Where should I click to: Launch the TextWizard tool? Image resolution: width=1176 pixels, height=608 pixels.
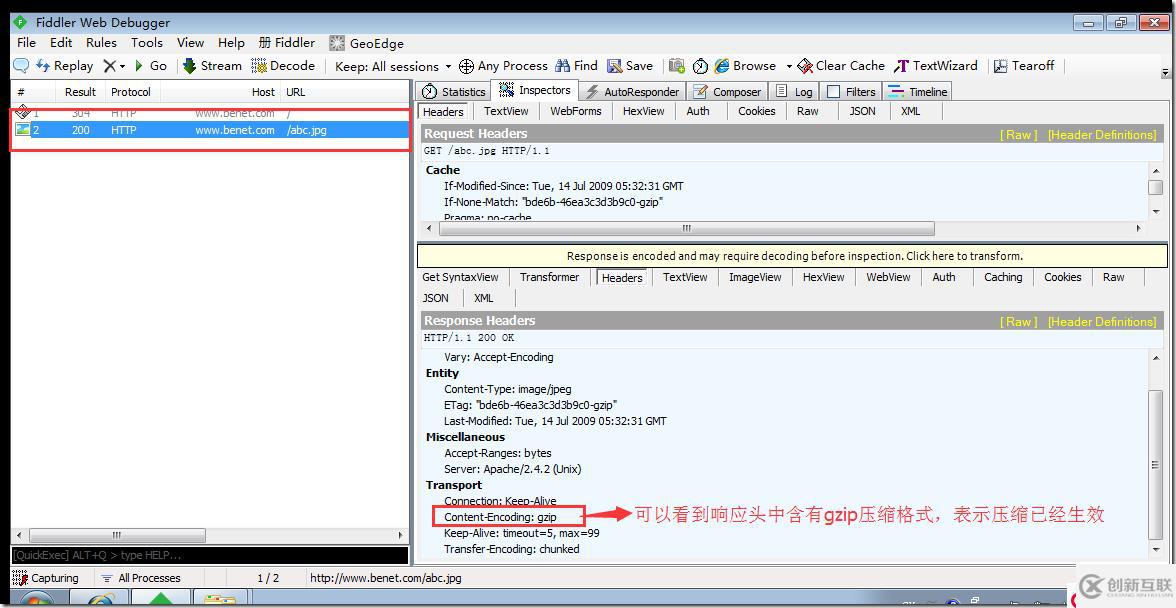coord(936,66)
